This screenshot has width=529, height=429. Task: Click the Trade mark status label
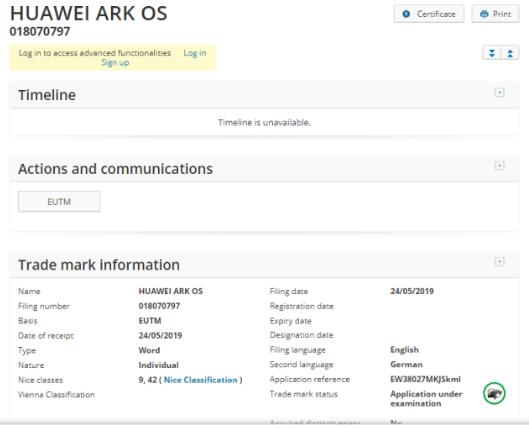(304, 394)
